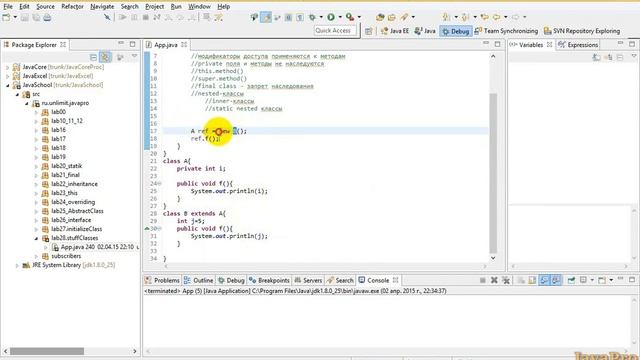The image size is (640, 360).
Task: Open the Debug launch dropdown arrow
Action: pos(321,17)
